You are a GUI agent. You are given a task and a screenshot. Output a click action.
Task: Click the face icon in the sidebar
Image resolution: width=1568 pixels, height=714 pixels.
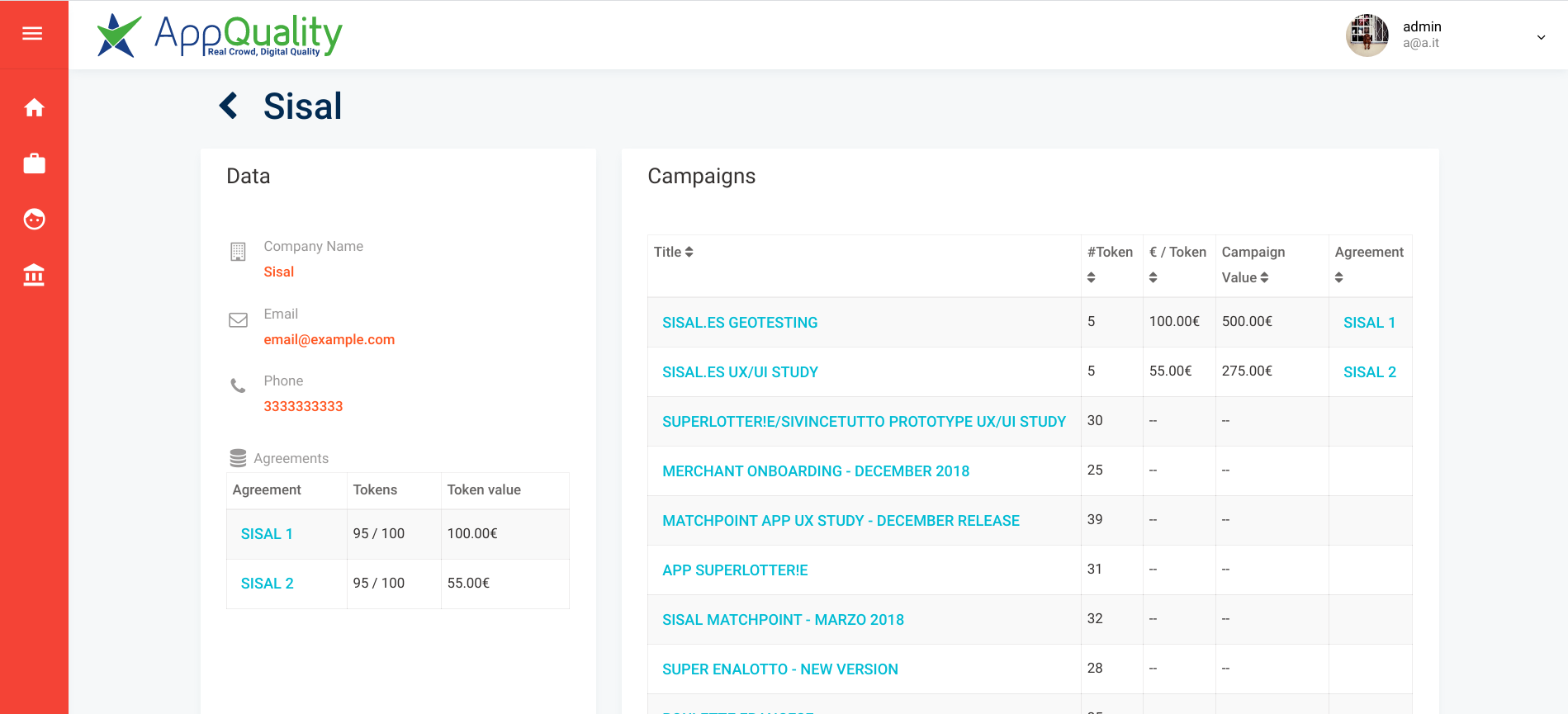click(34, 219)
